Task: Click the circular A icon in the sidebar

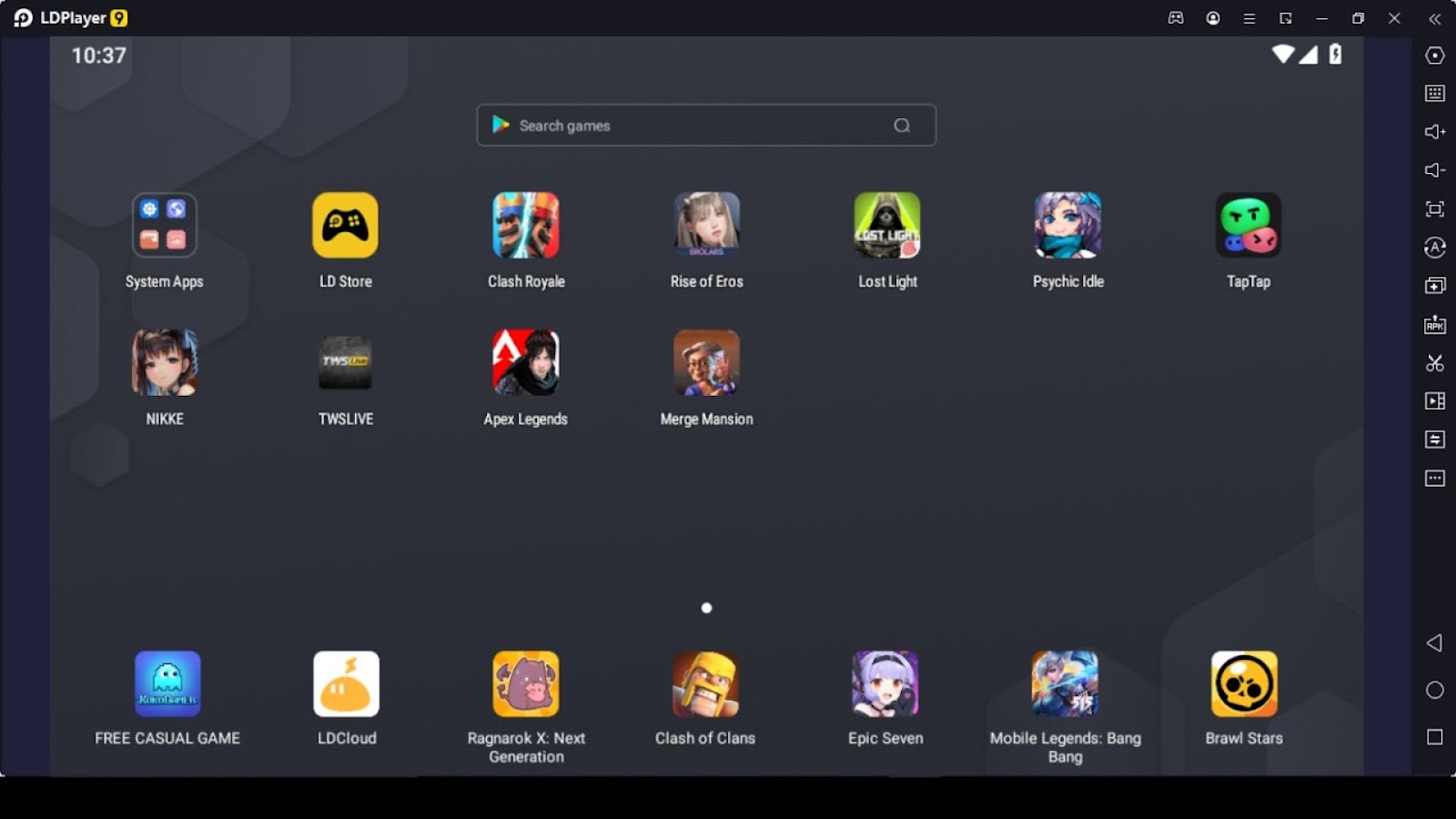Action: click(x=1435, y=248)
